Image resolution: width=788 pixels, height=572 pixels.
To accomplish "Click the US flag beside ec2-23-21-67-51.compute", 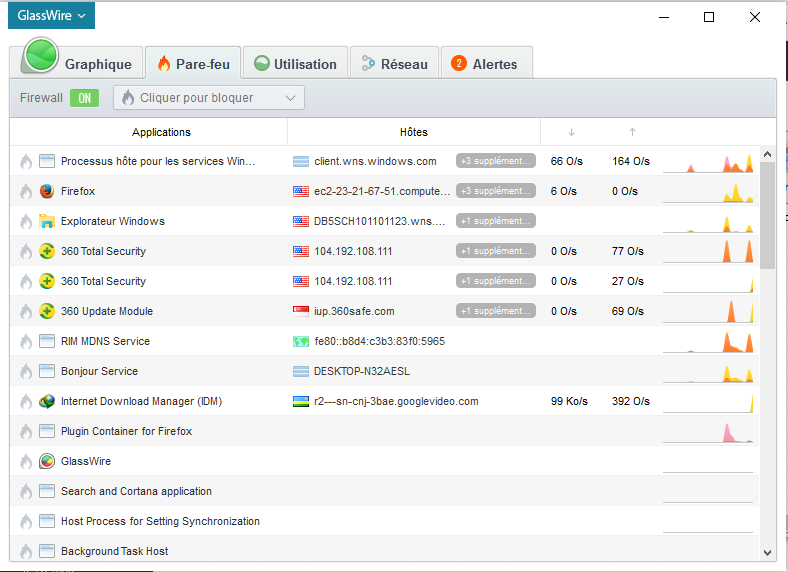I will pyautogui.click(x=301, y=191).
